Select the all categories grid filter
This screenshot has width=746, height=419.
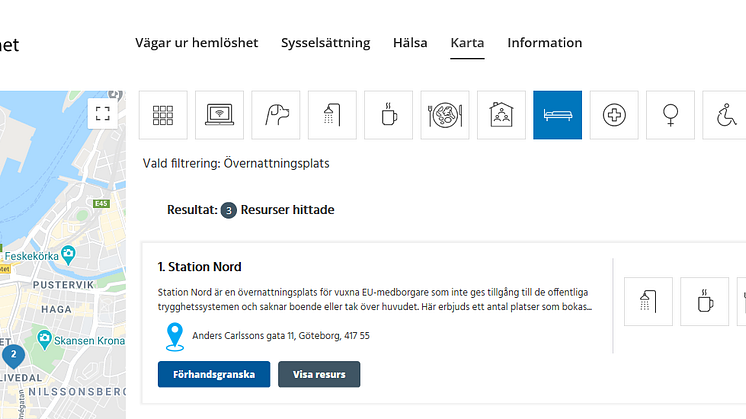[163, 115]
